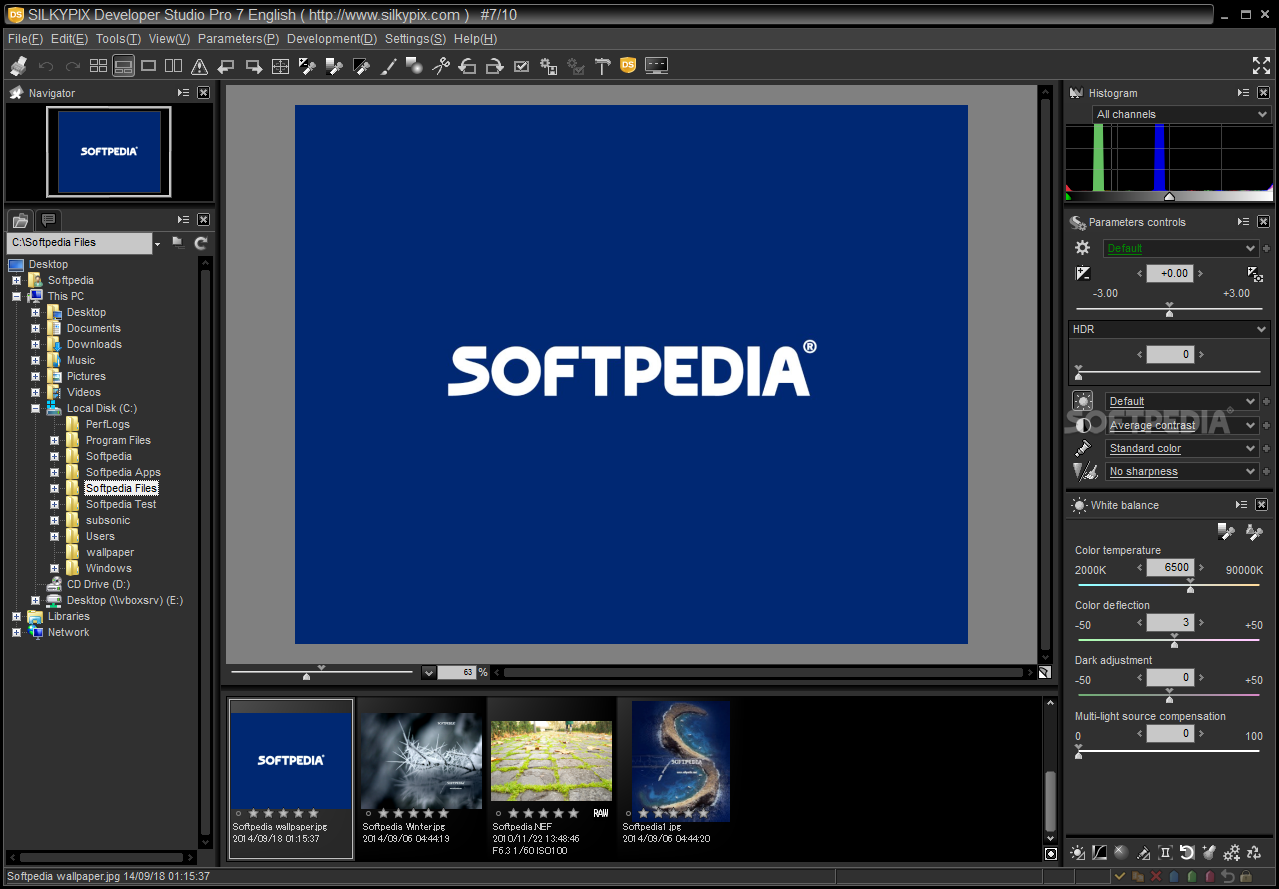Screen dimensions: 1279x889
Task: Open the folder path C:\Softpedia Files dropdown
Action: coord(157,243)
